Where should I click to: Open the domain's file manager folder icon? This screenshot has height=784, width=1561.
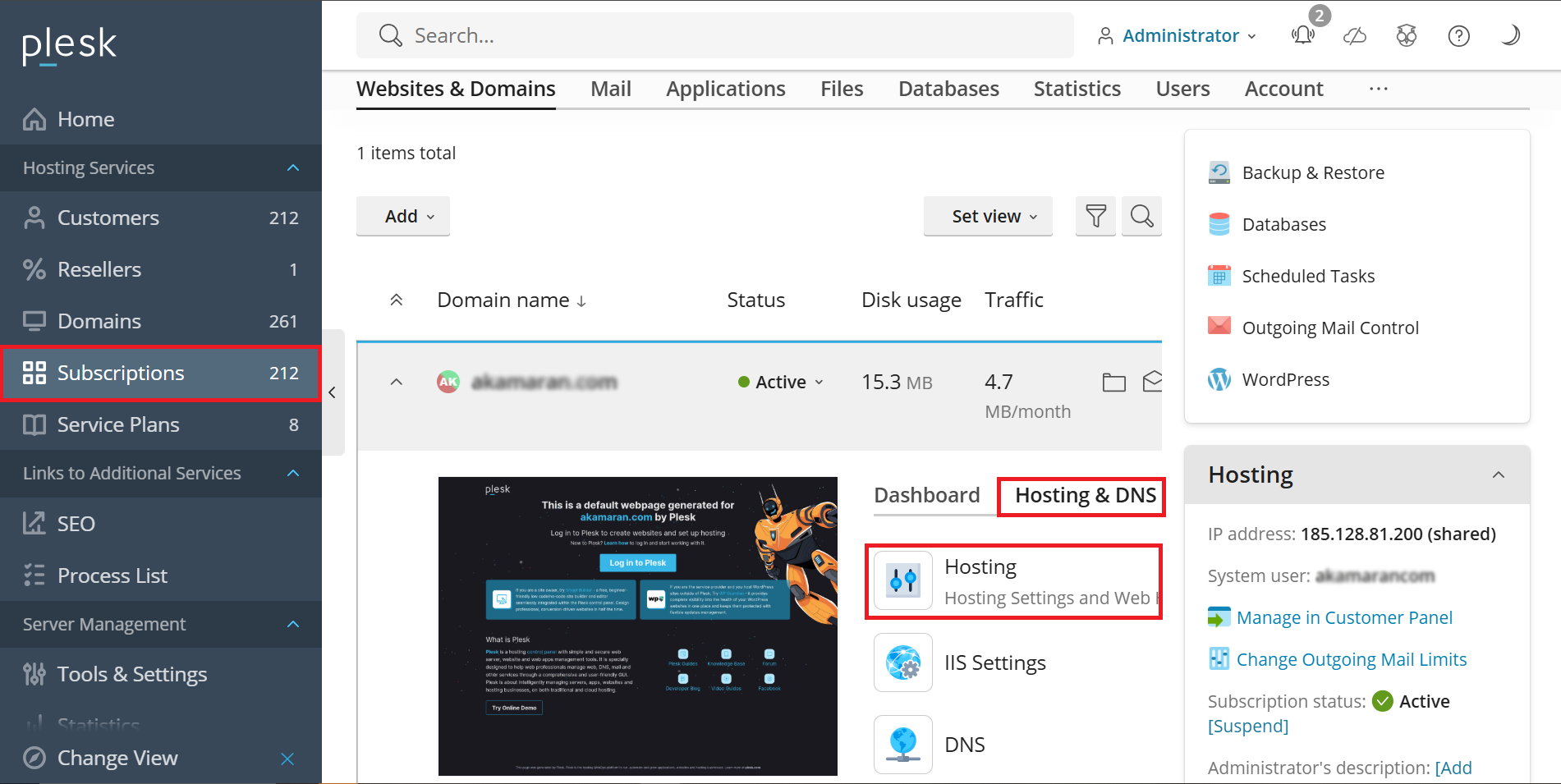[x=1113, y=382]
